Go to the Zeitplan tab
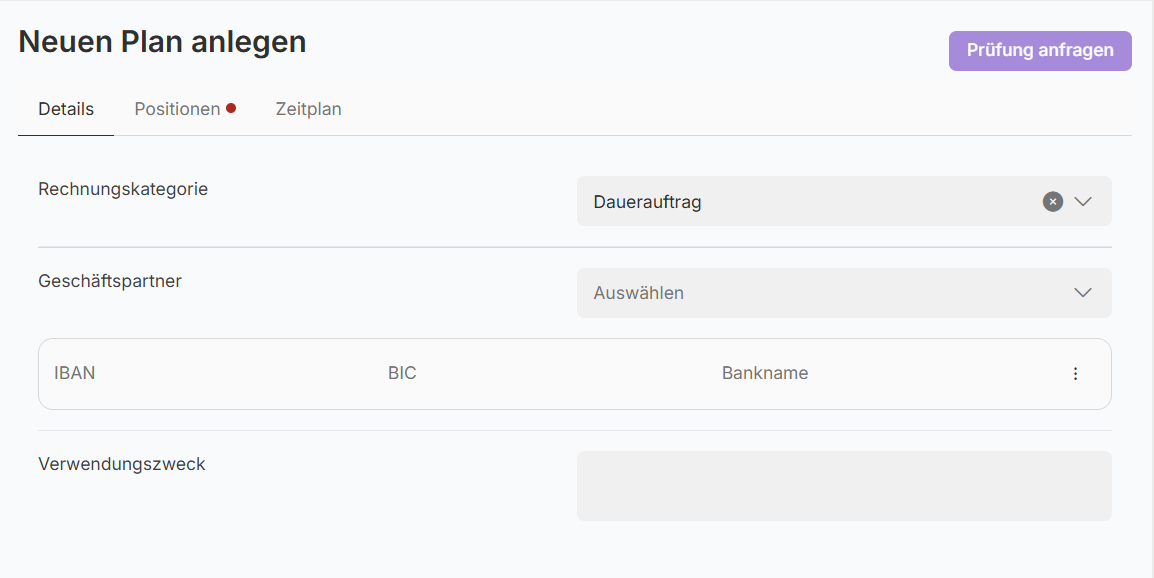 pyautogui.click(x=308, y=109)
